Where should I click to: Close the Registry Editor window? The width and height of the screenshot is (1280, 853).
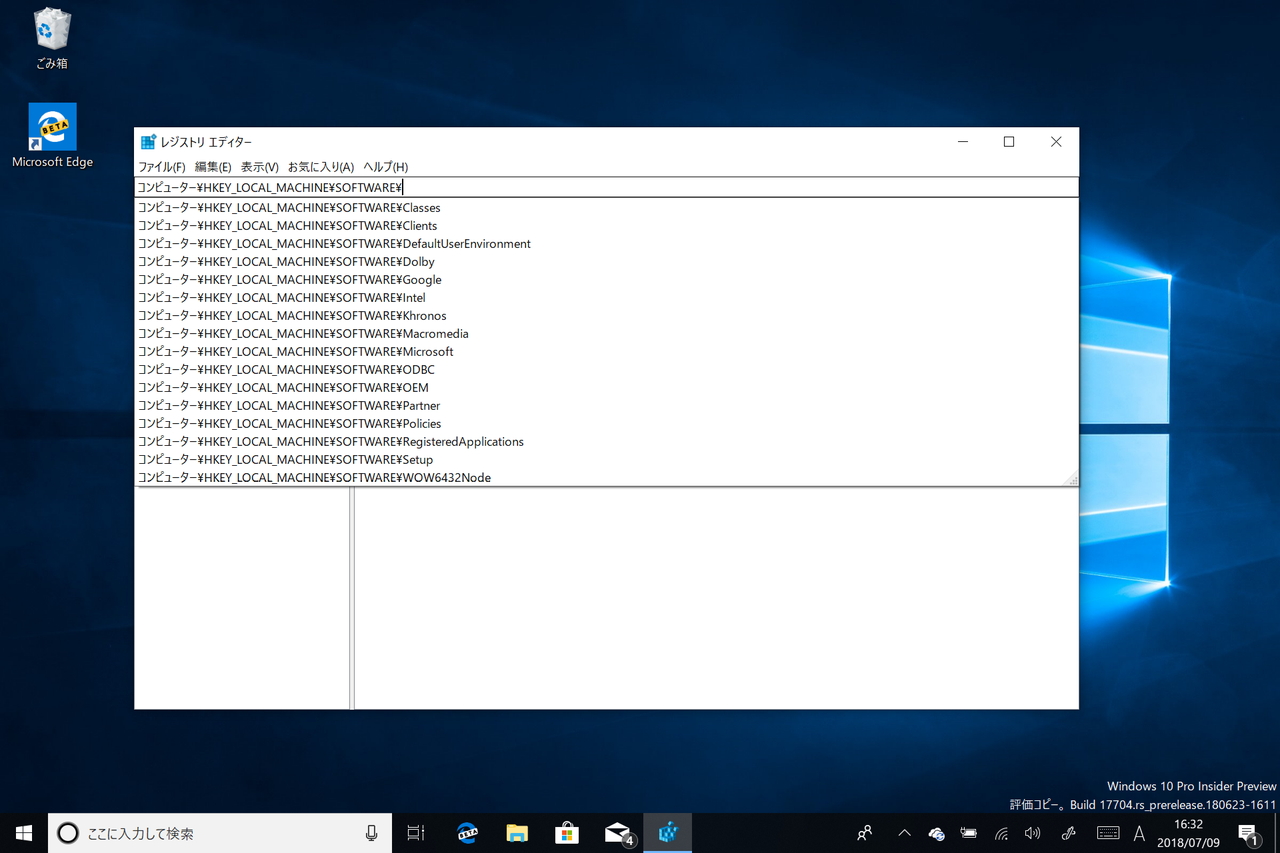coord(1056,142)
